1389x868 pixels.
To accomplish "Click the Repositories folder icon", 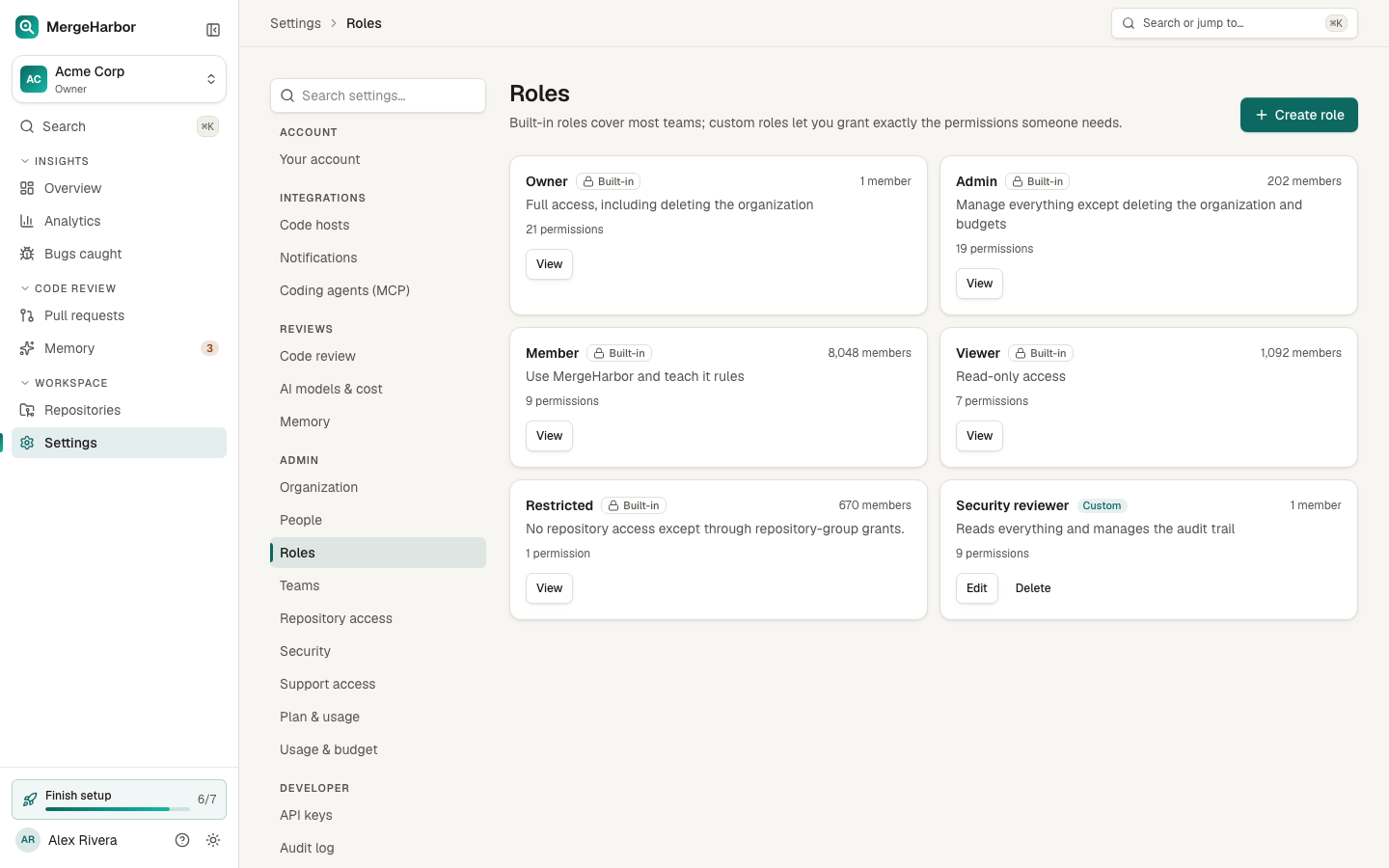I will (27, 410).
